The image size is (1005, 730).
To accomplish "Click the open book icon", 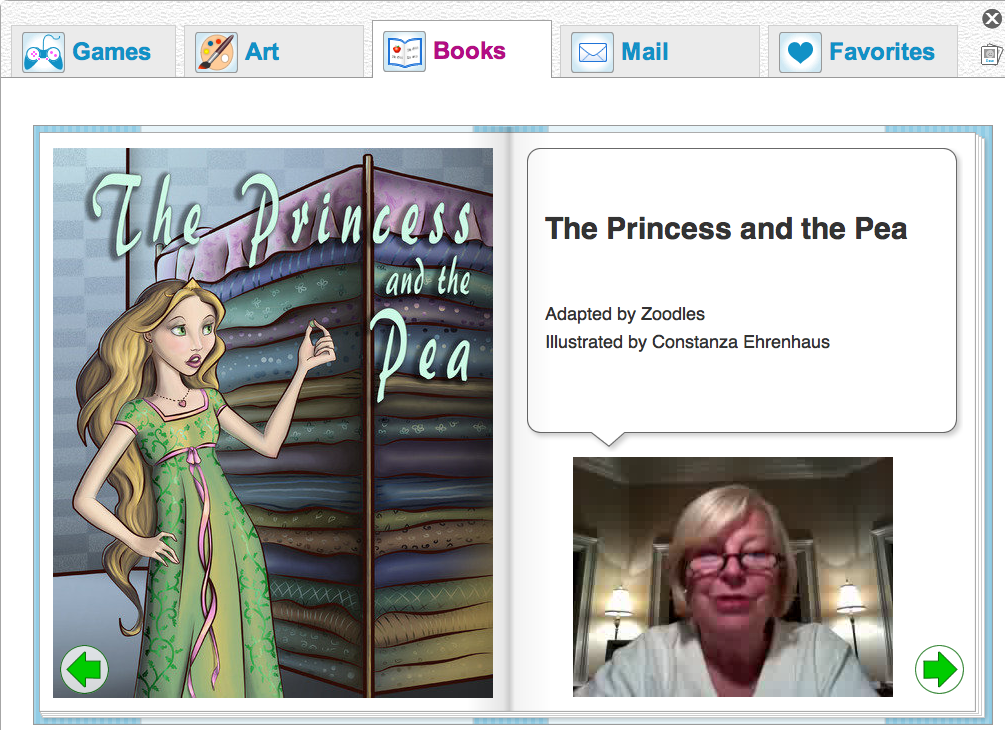I will [404, 51].
